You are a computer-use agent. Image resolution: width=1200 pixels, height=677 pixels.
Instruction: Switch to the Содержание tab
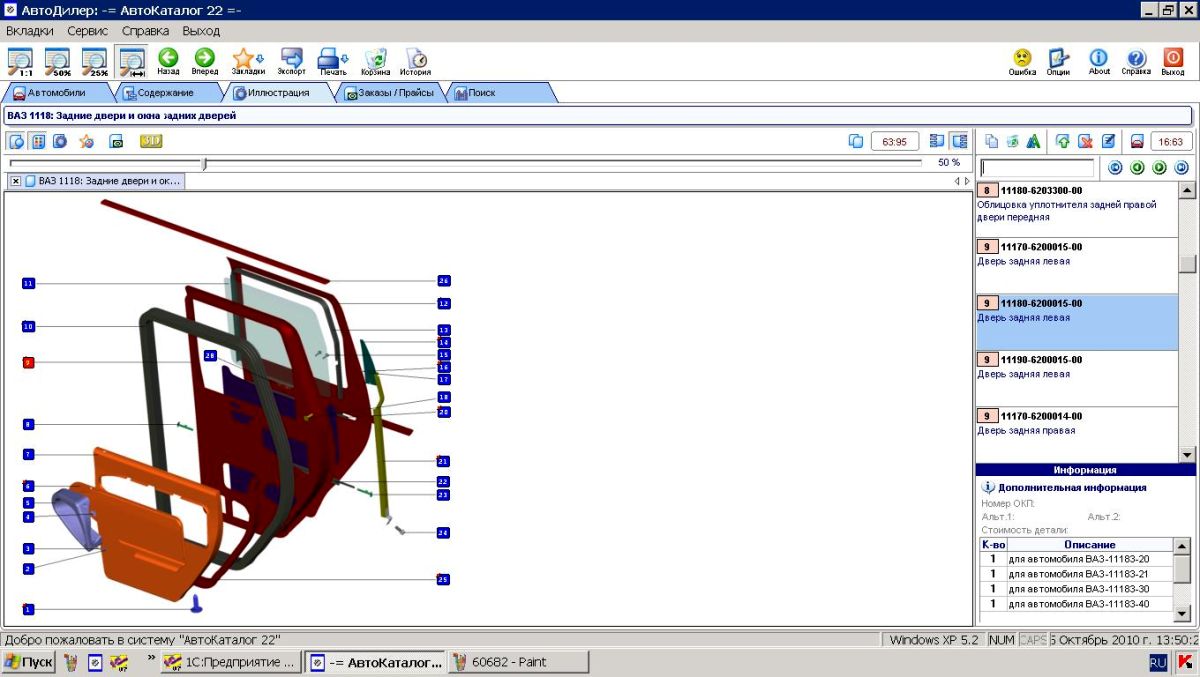[x=166, y=92]
